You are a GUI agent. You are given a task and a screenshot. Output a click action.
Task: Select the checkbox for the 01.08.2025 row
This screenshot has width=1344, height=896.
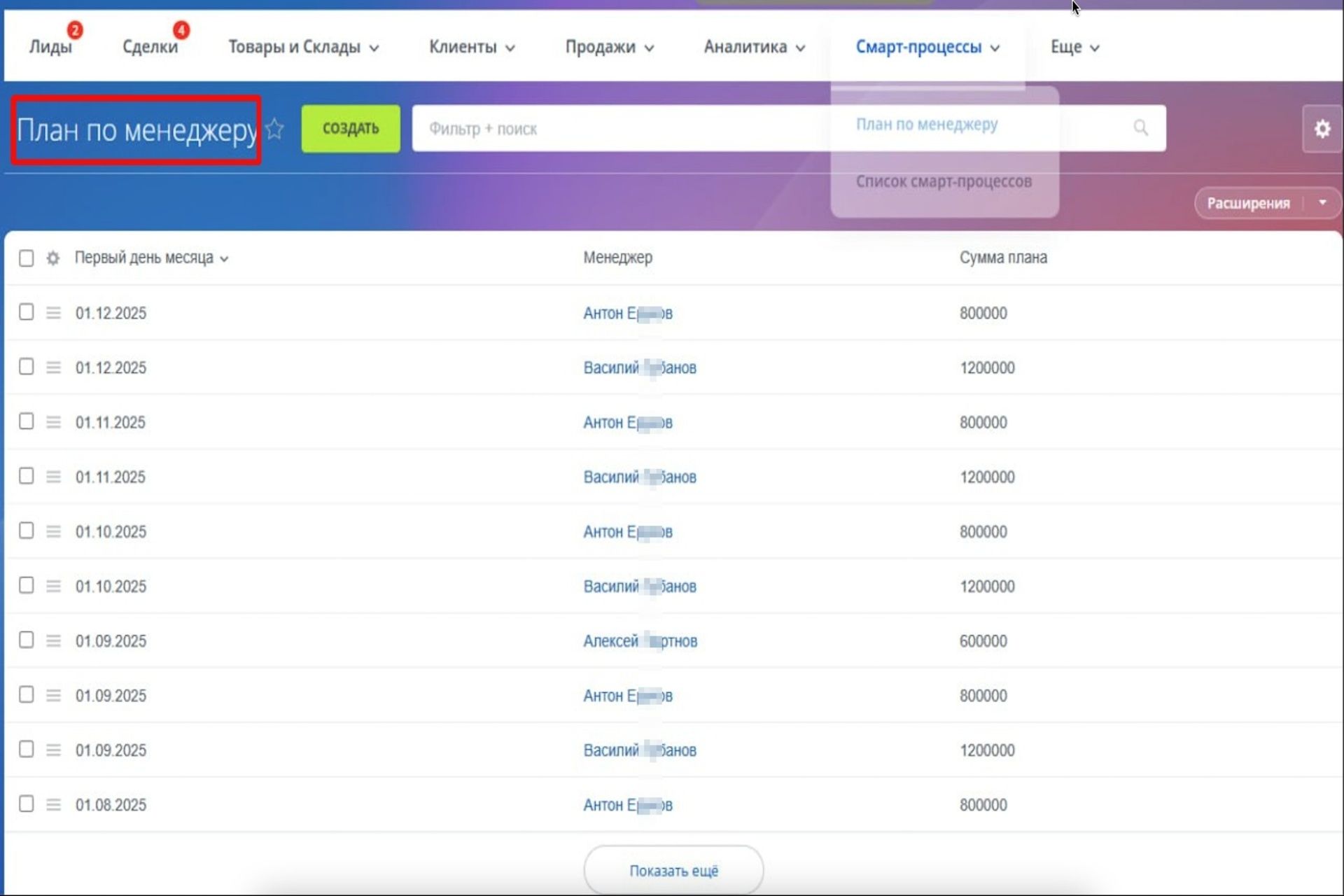27,804
